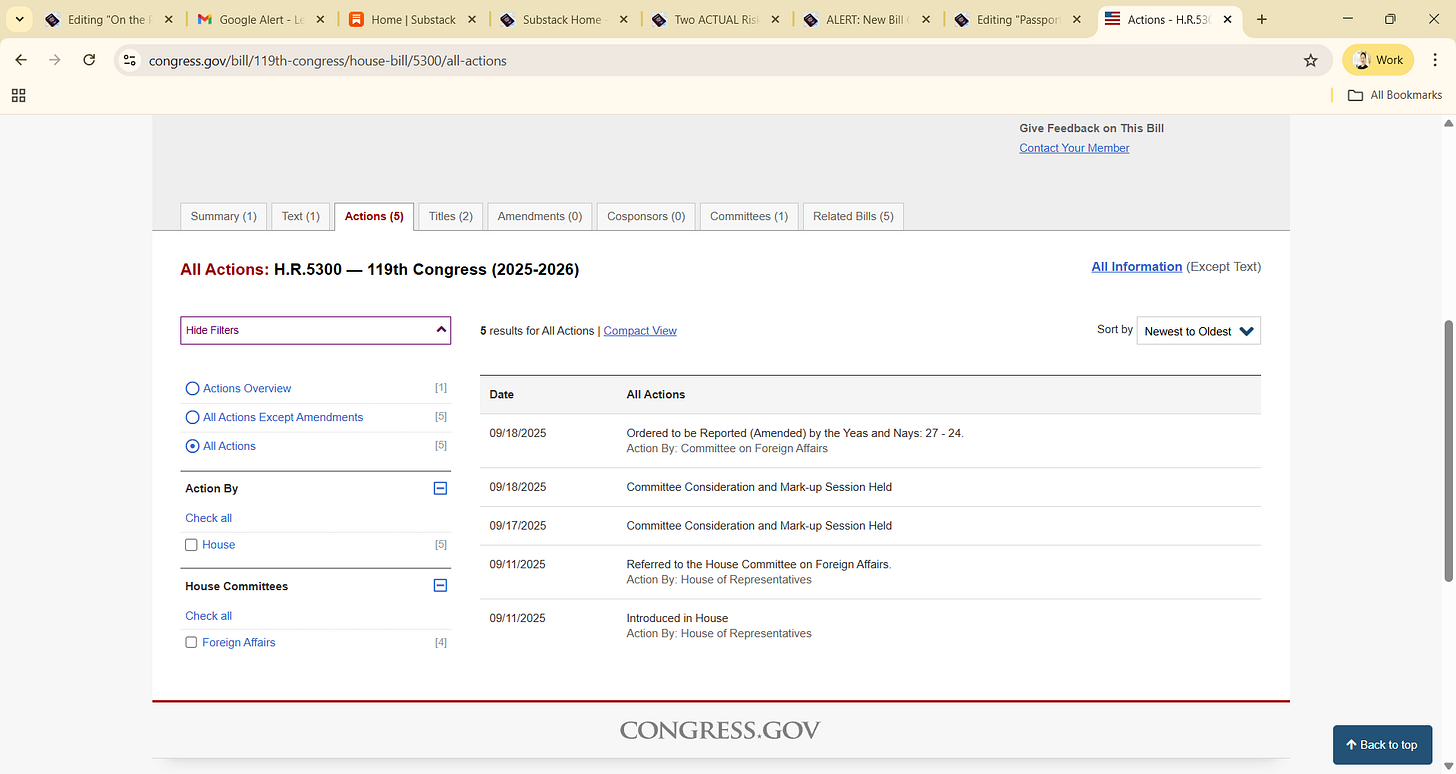Close the Actions - H.R.5300 tab

point(1227,19)
